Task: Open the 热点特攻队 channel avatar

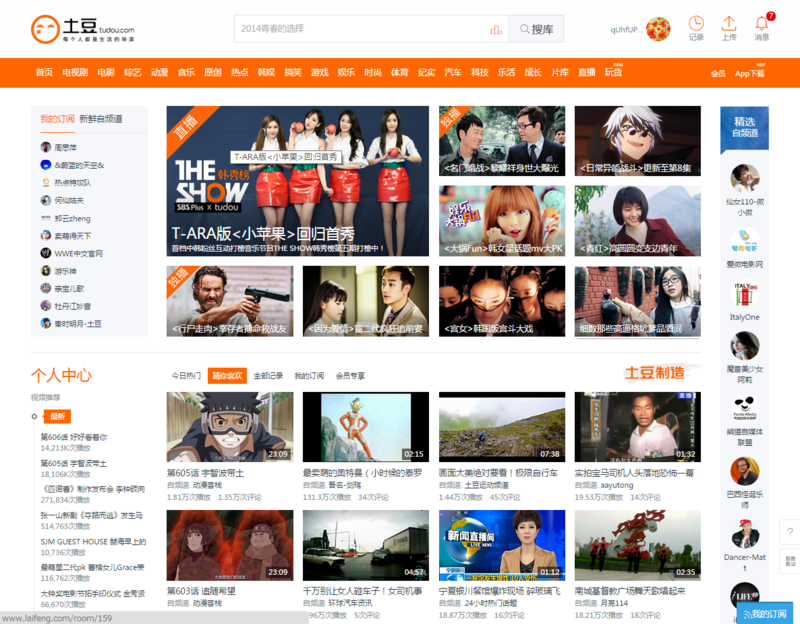Action: point(45,183)
